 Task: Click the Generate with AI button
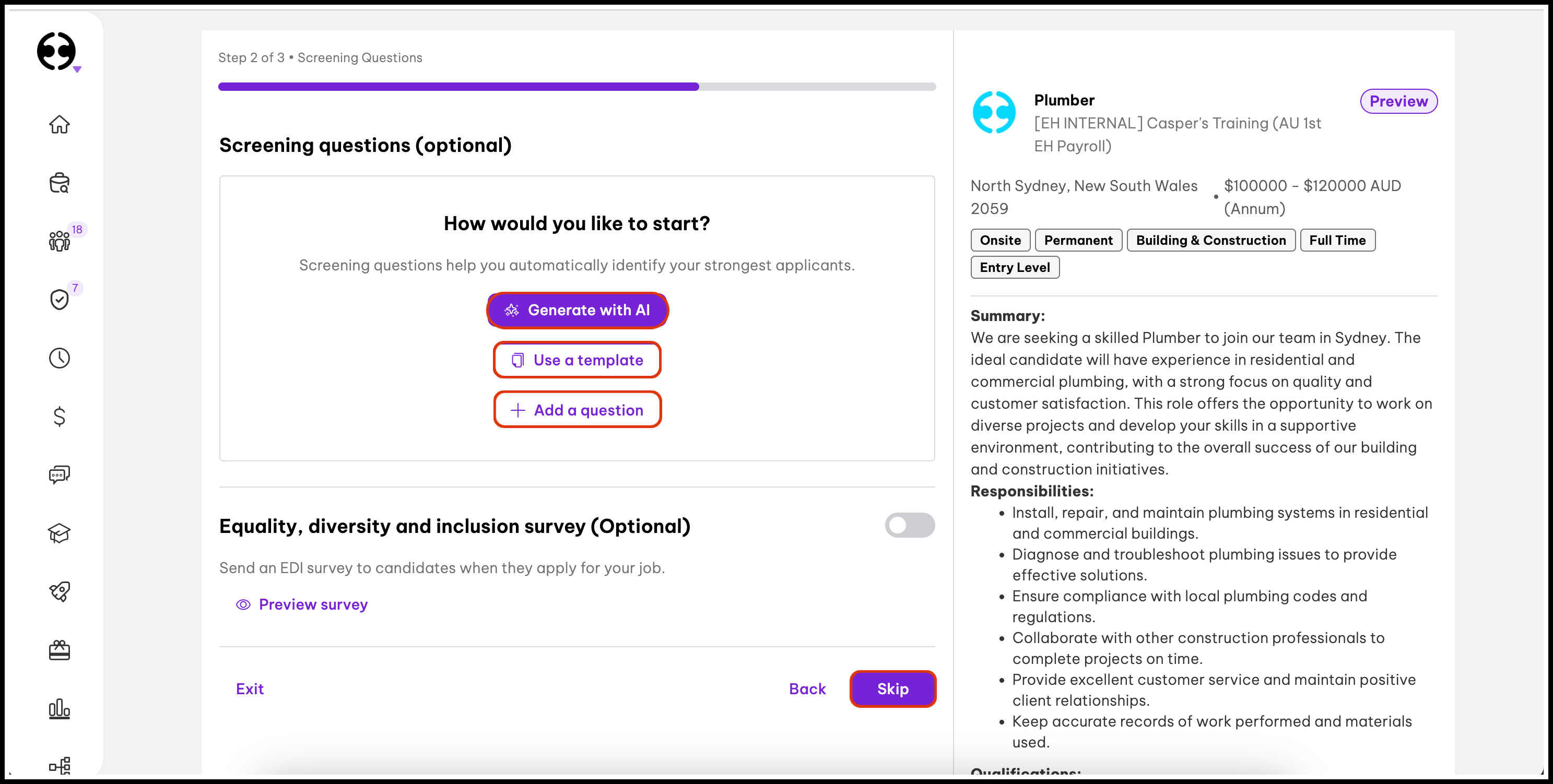[577, 311]
